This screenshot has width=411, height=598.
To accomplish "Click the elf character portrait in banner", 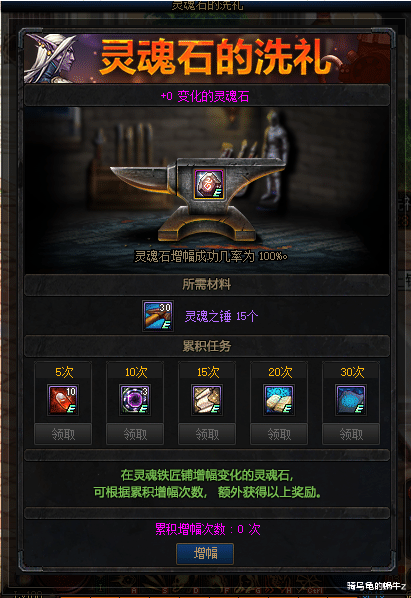I will coord(53,58).
